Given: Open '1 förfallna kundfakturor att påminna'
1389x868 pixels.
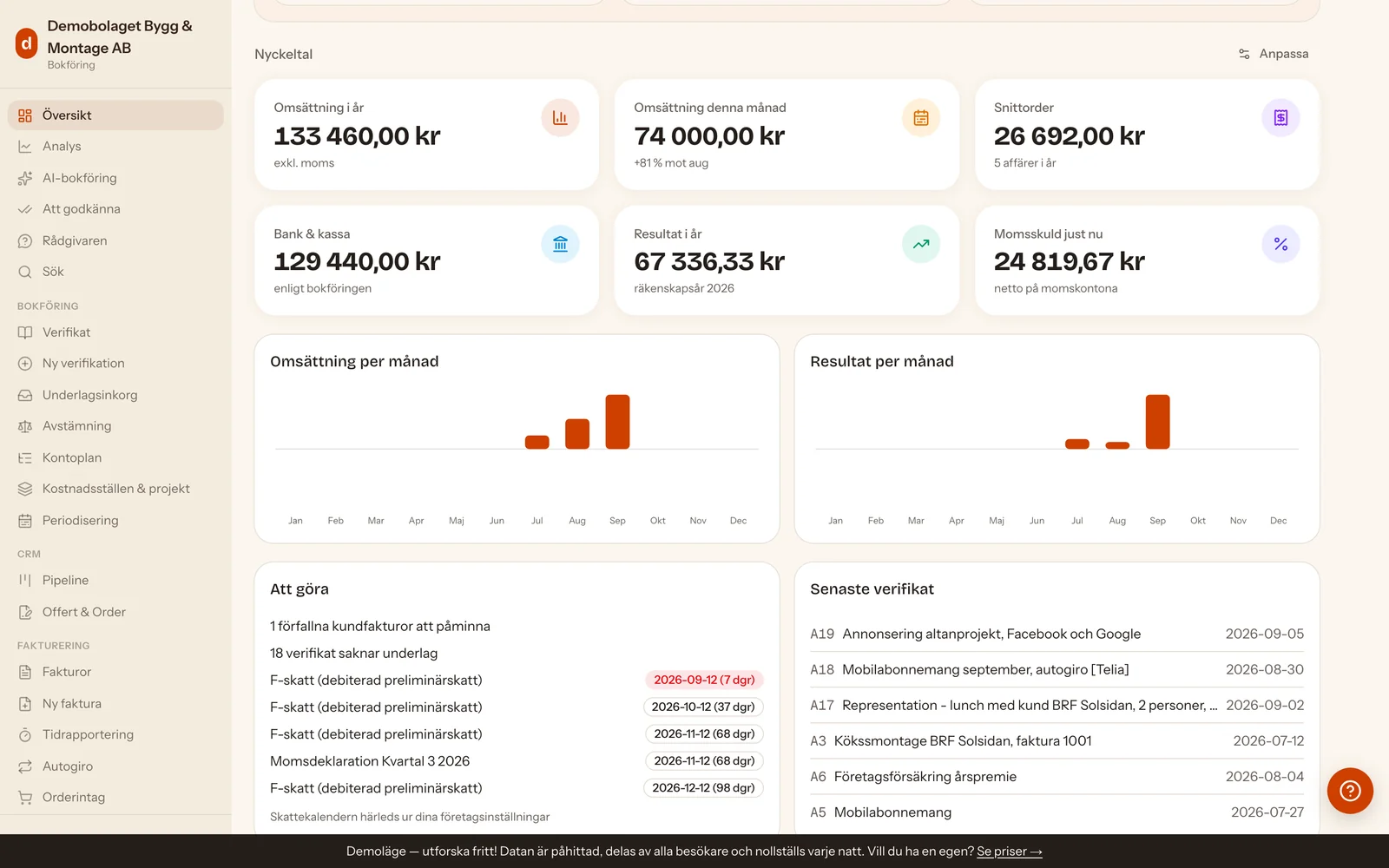Looking at the screenshot, I should tap(380, 626).
